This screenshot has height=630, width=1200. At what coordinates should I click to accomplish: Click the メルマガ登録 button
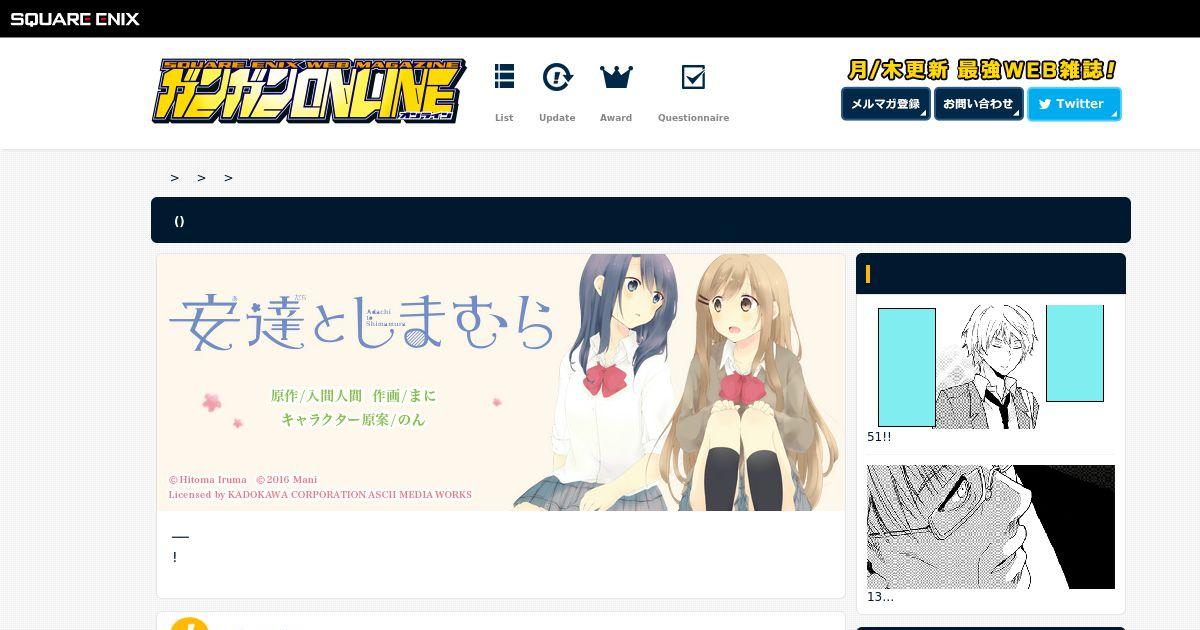click(886, 104)
